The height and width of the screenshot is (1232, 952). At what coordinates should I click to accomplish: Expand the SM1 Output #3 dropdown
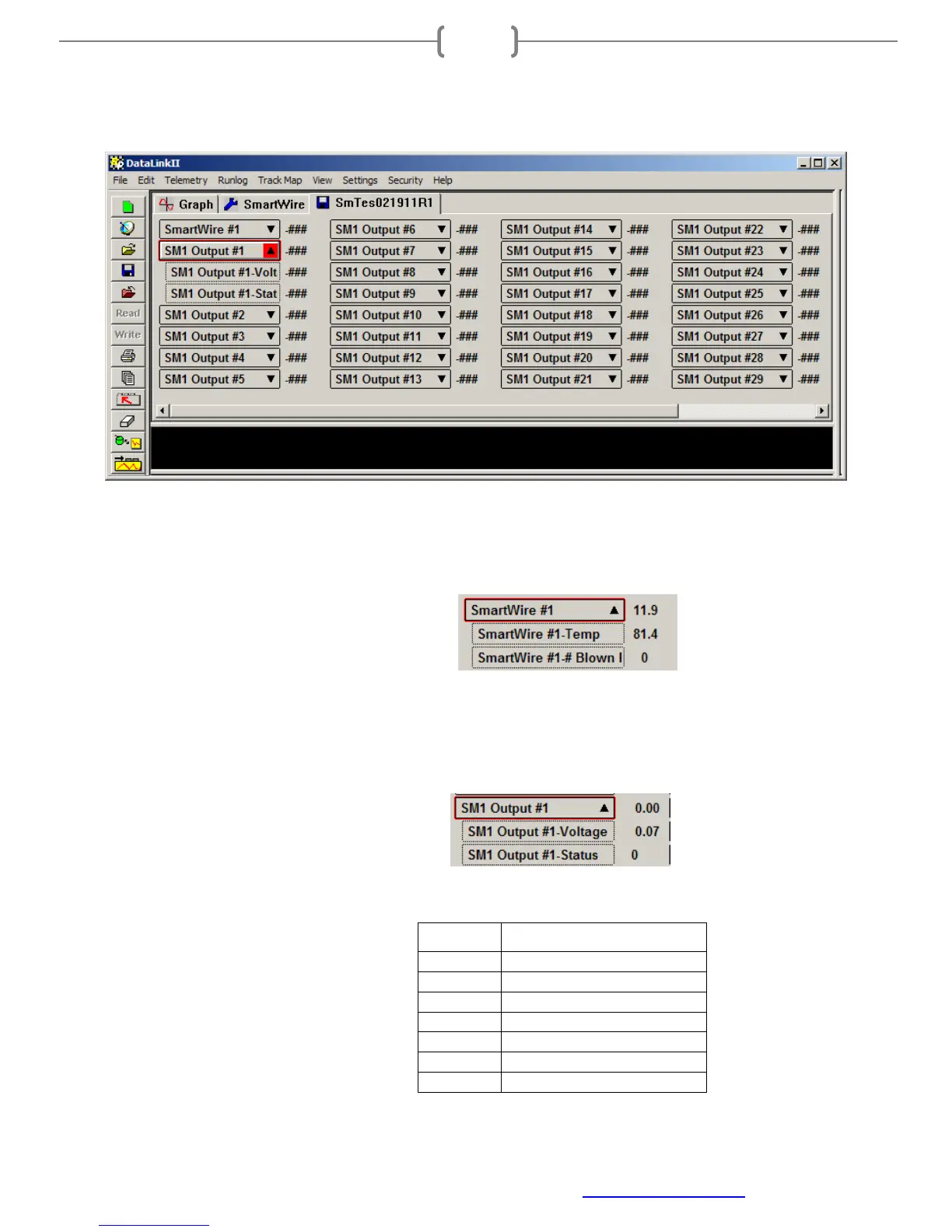tap(271, 337)
